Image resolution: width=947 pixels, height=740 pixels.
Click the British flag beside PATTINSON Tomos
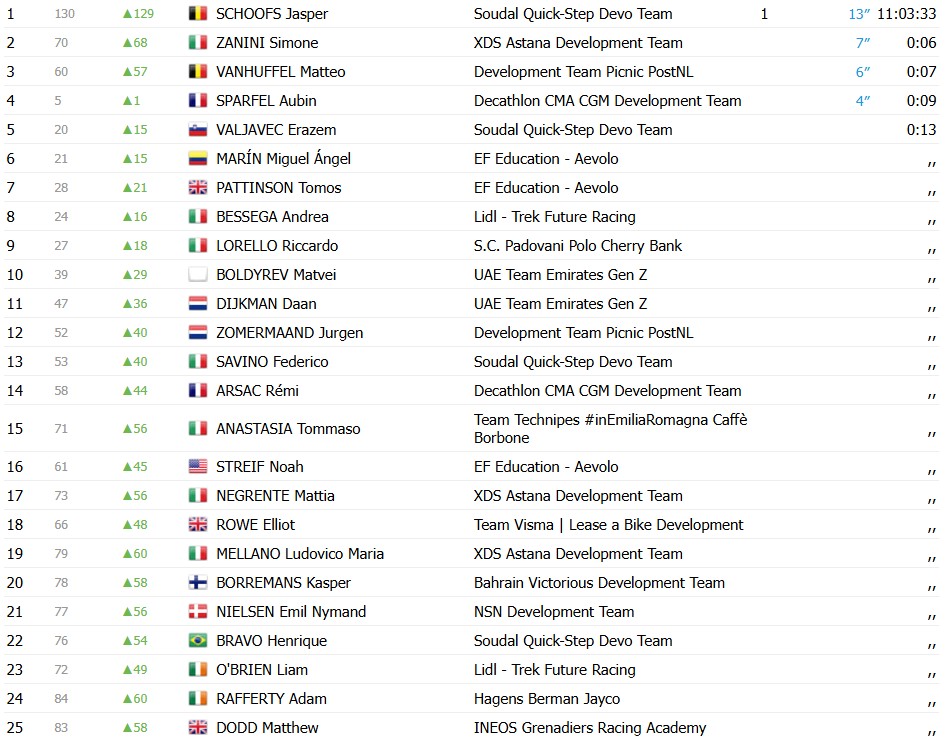197,188
